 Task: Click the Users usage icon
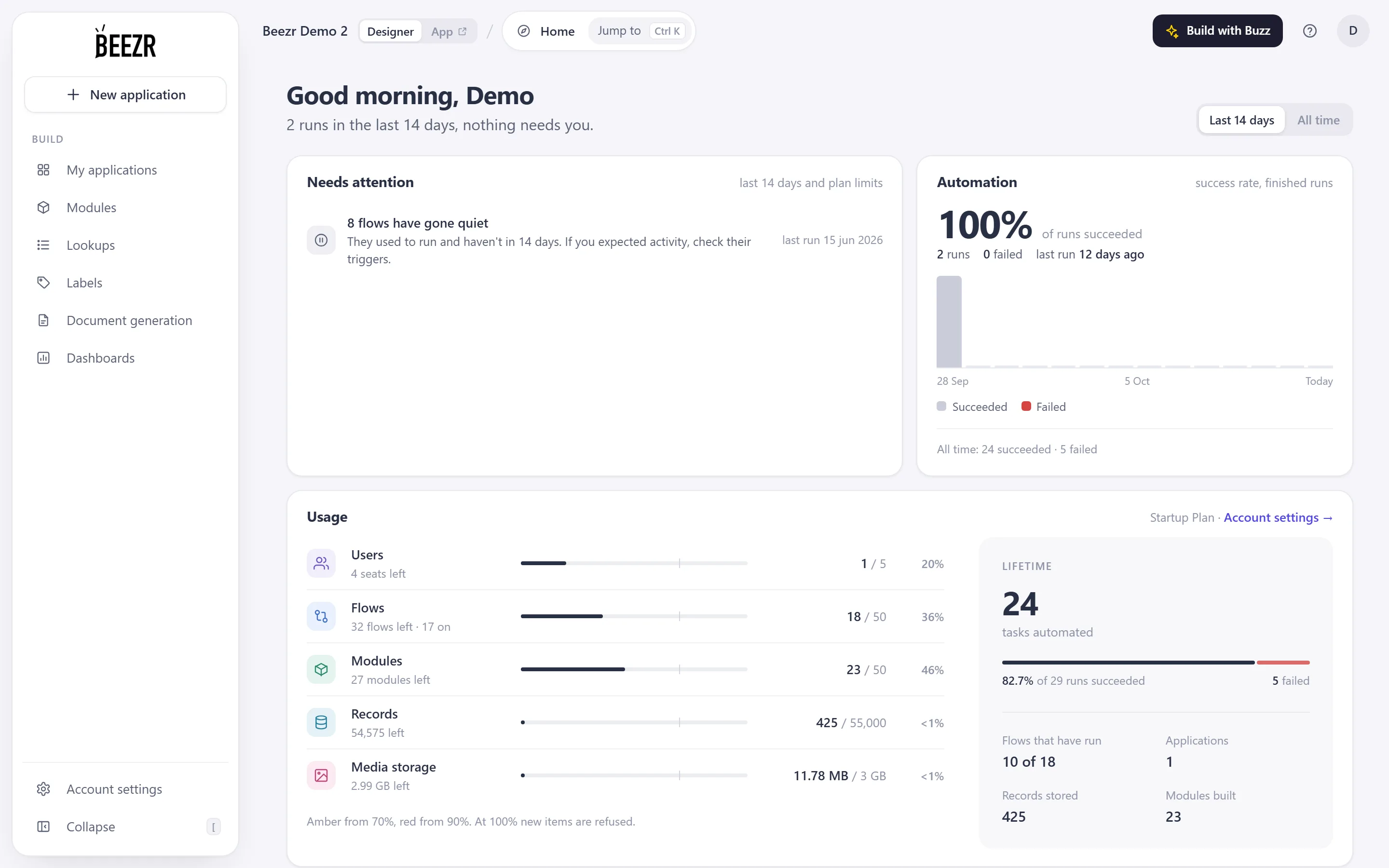pyautogui.click(x=321, y=564)
